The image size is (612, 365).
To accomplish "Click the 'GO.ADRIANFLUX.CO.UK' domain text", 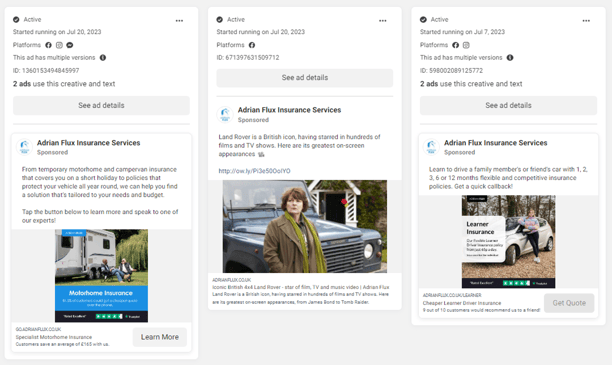I will tap(38, 329).
